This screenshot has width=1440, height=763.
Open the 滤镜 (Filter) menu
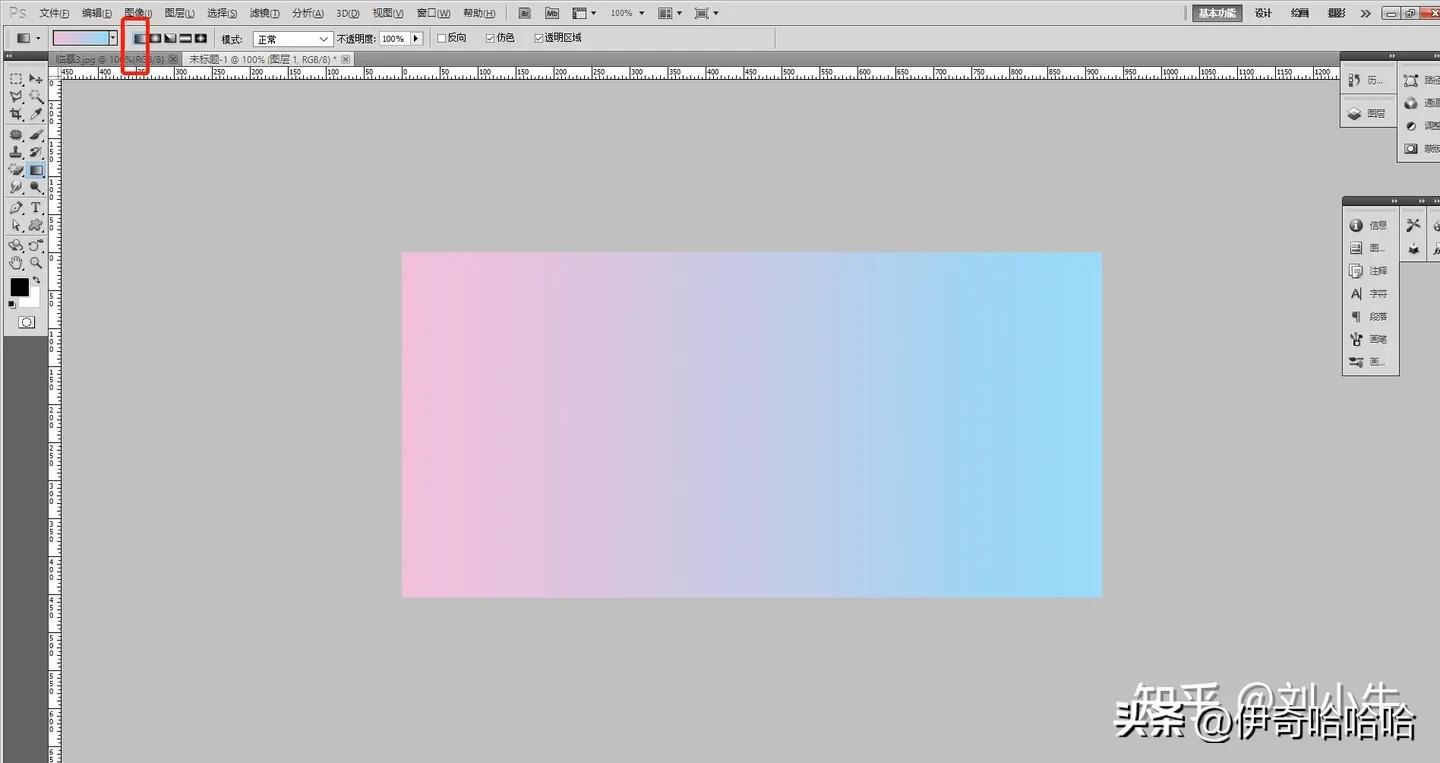264,13
